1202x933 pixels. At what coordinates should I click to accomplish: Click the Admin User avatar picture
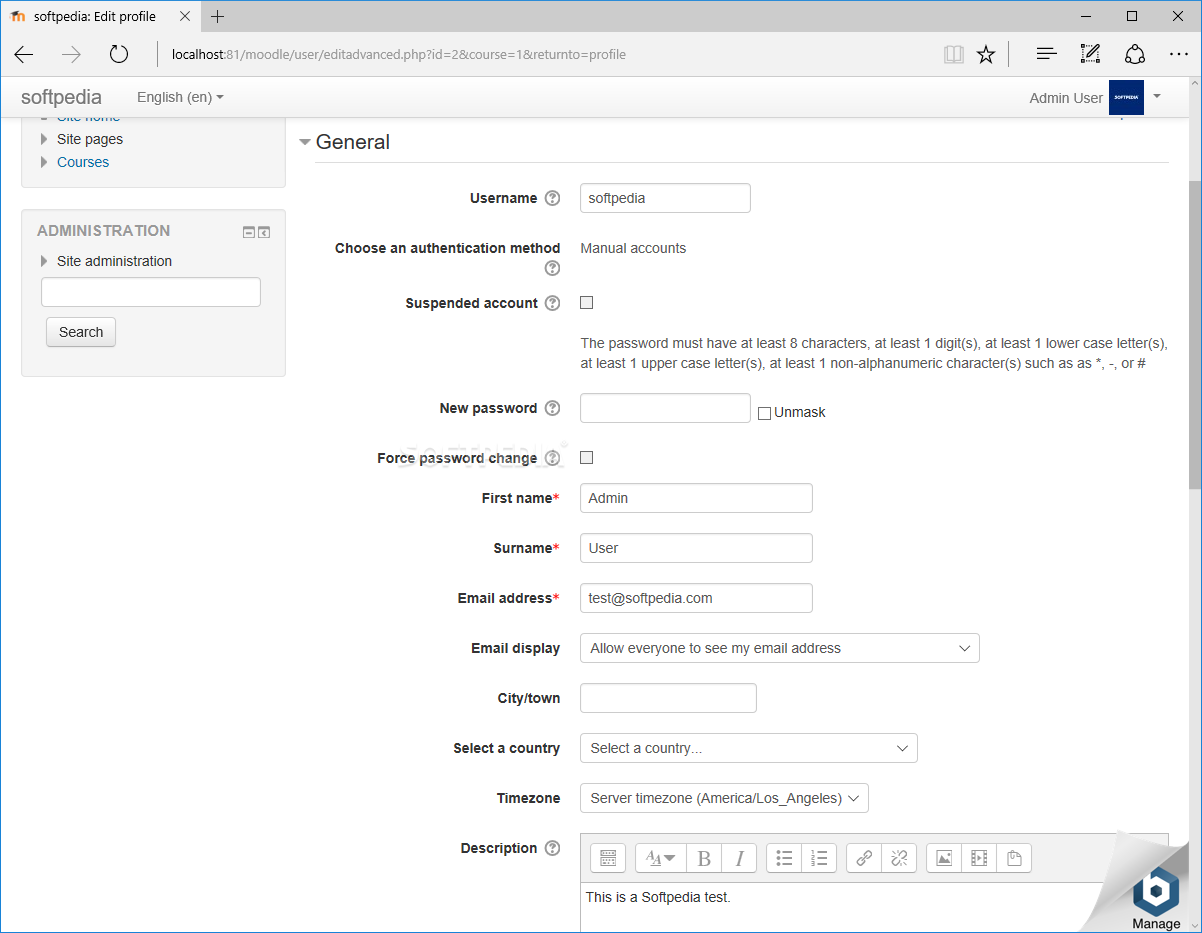1126,97
